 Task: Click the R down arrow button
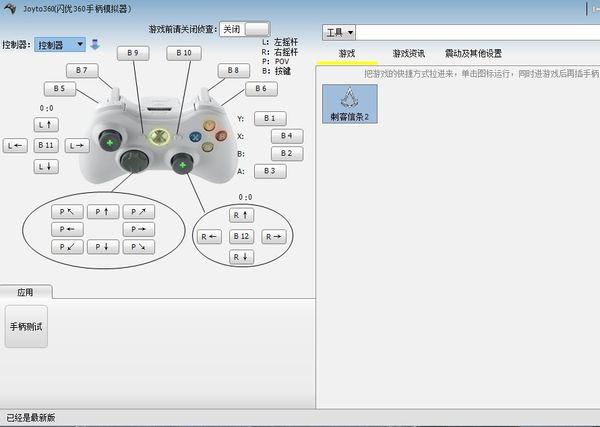click(x=241, y=257)
